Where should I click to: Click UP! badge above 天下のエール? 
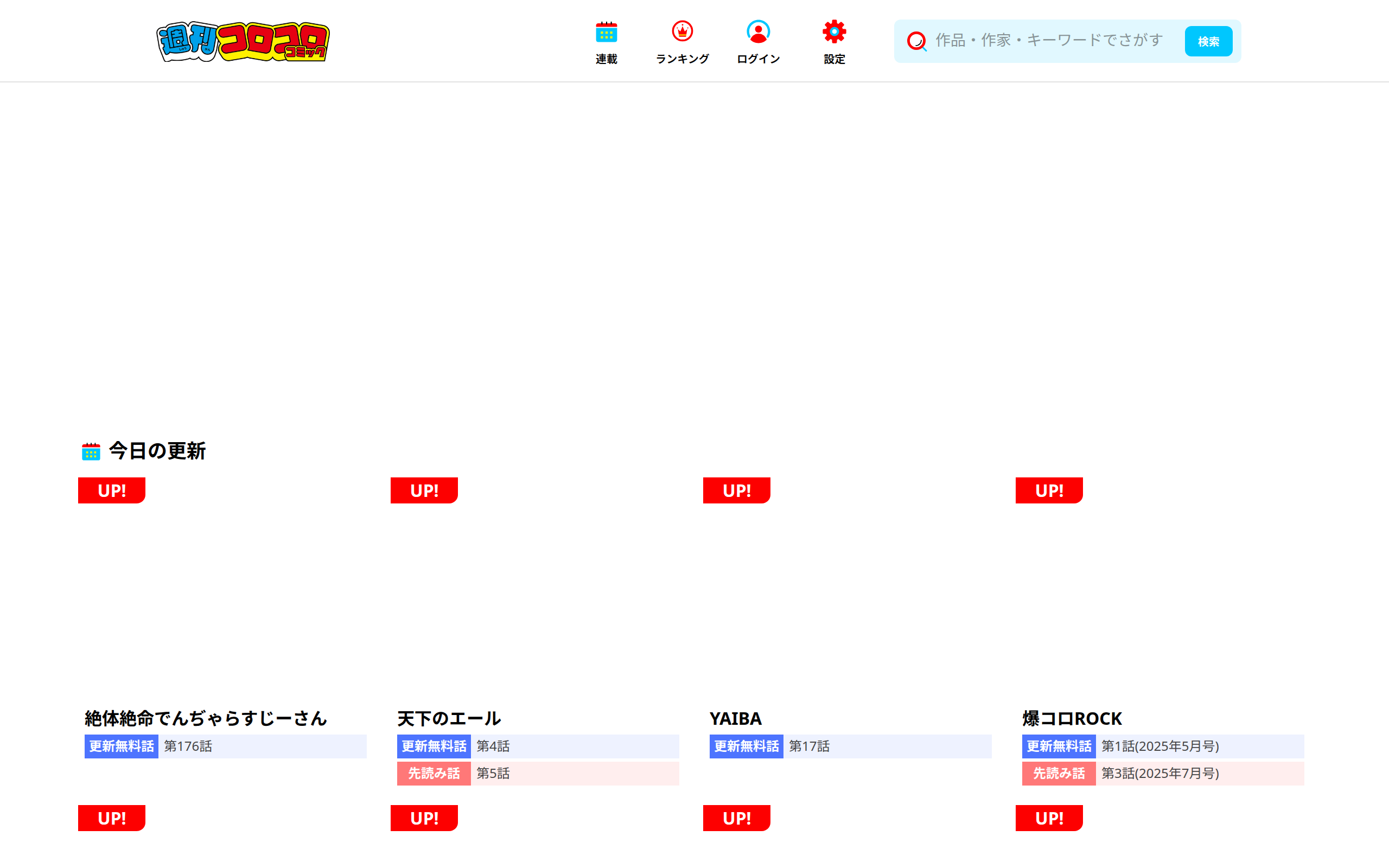point(424,490)
